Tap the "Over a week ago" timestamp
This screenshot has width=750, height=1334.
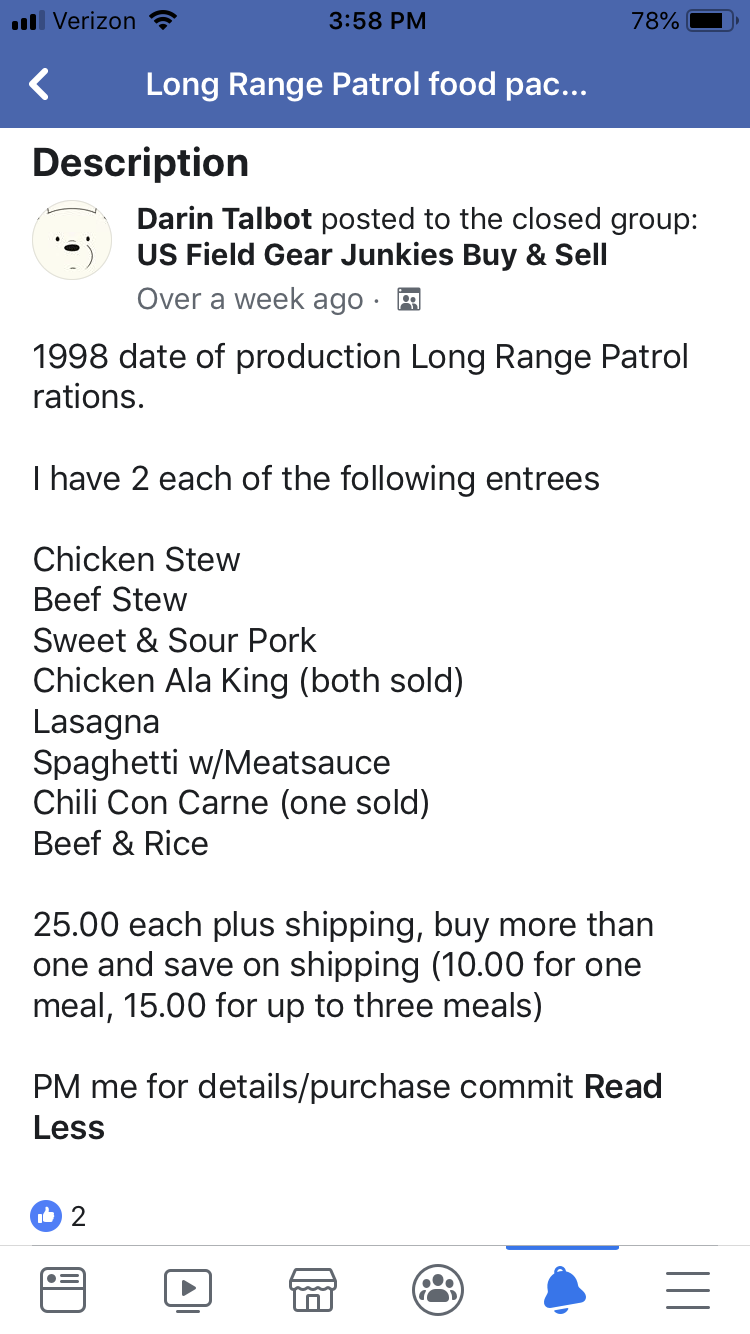point(249,299)
